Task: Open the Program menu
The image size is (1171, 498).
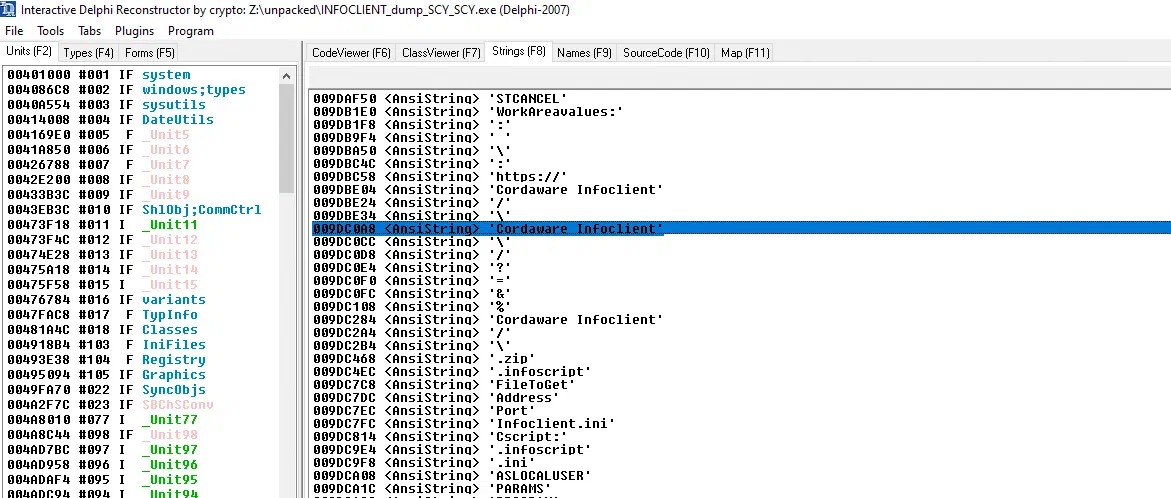Action: [x=190, y=31]
